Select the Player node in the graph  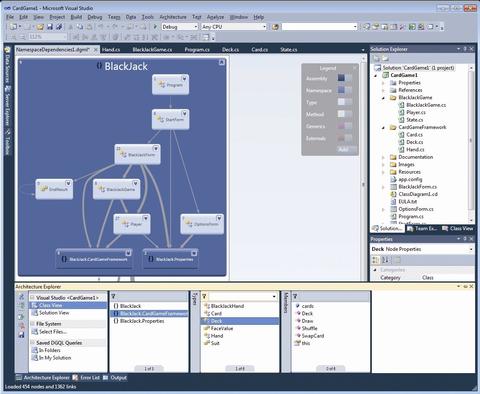click(x=132, y=224)
